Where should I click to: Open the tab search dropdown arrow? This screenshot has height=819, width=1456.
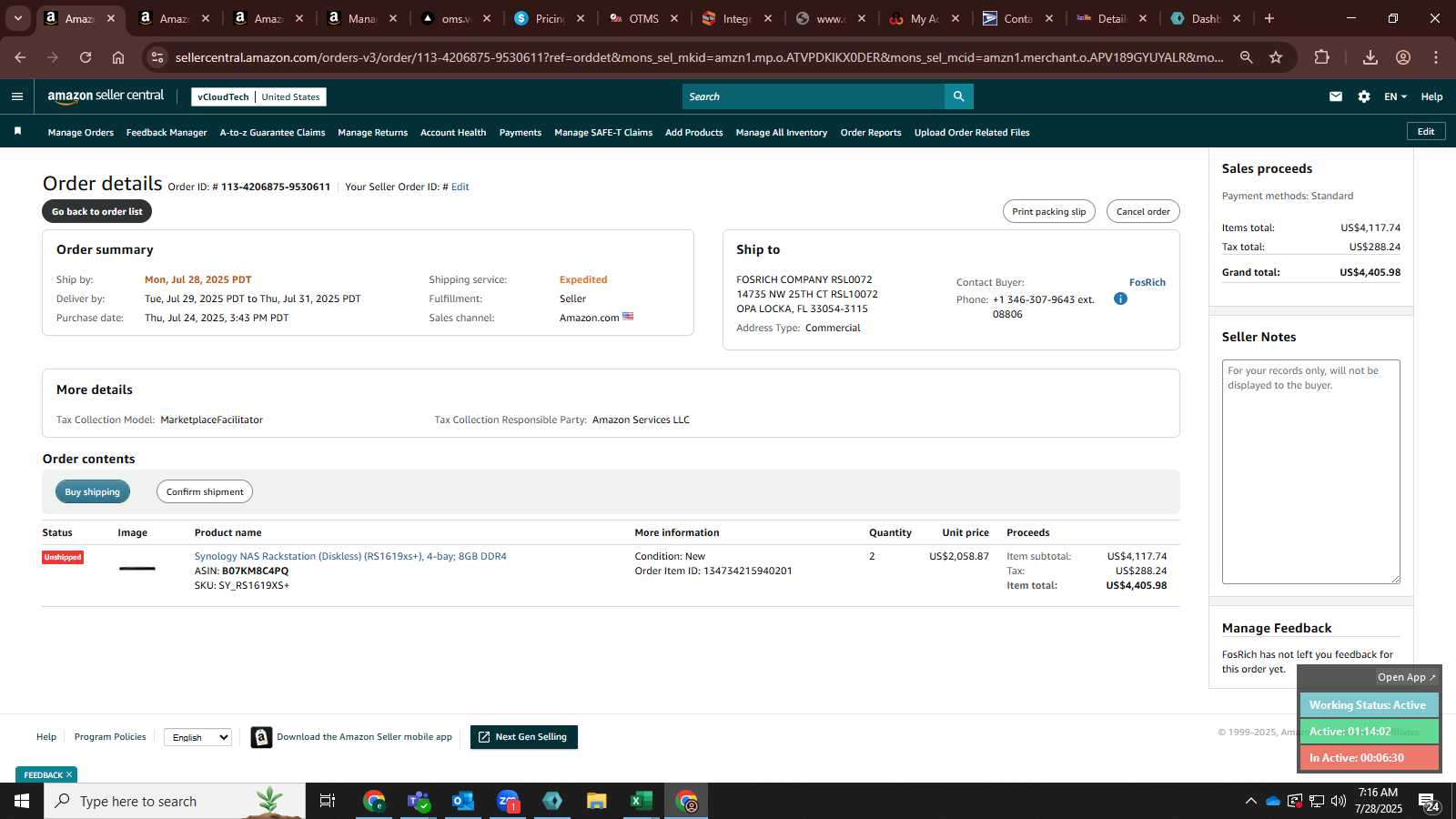point(17,18)
